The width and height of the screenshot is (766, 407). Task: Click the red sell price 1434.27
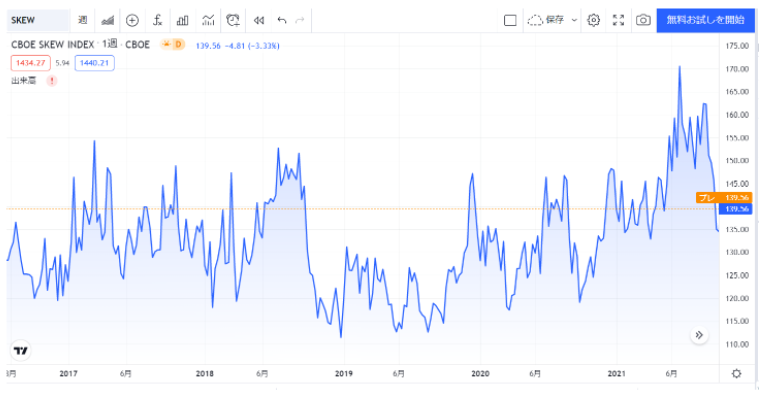tap(30, 63)
